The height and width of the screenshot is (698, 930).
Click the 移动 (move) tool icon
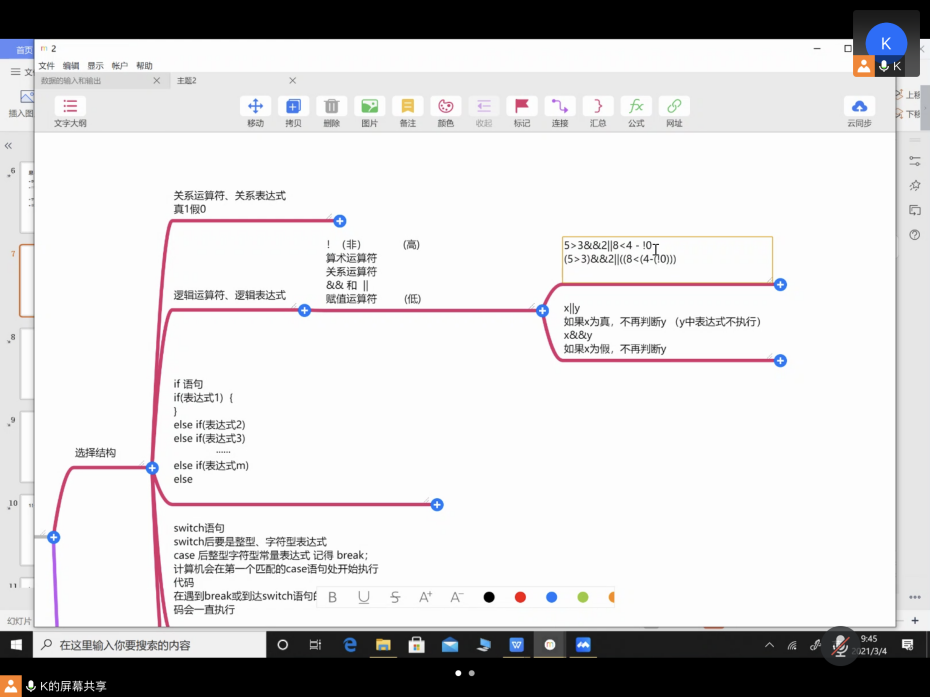(255, 107)
